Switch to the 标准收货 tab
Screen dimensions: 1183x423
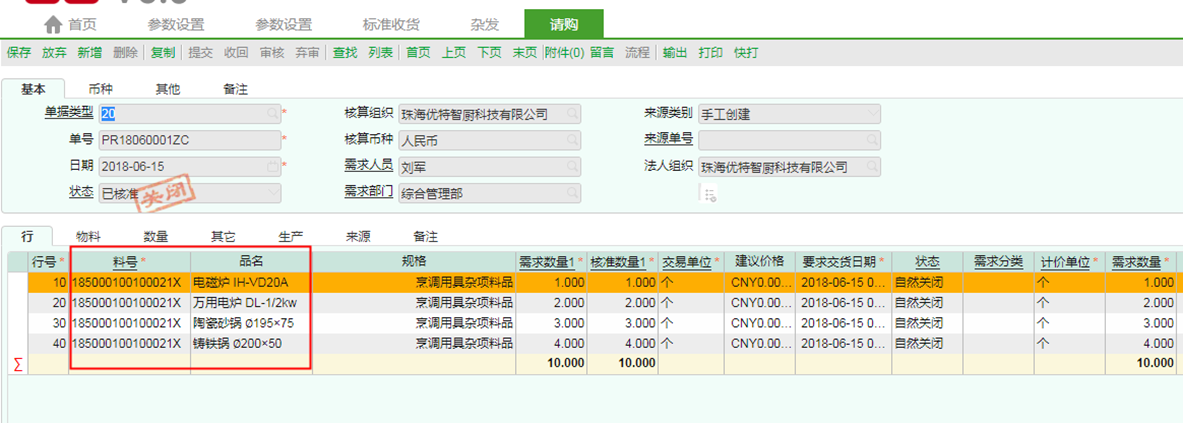point(391,24)
